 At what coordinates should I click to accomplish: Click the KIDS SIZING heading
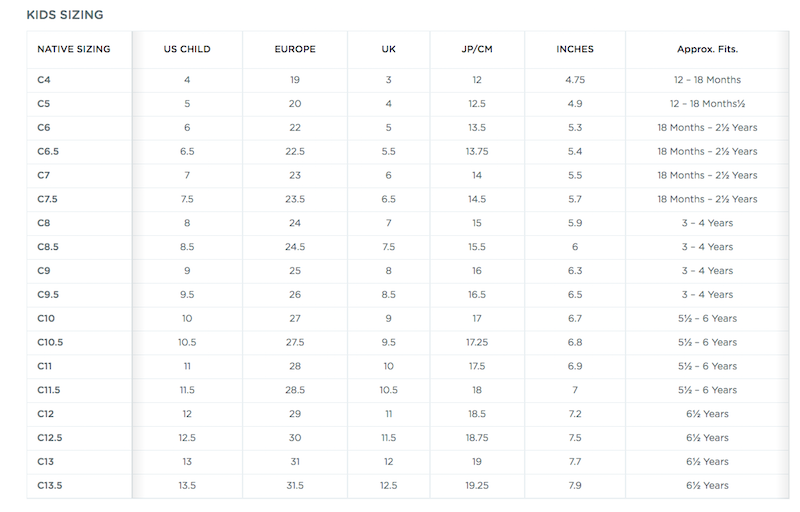click(x=65, y=15)
